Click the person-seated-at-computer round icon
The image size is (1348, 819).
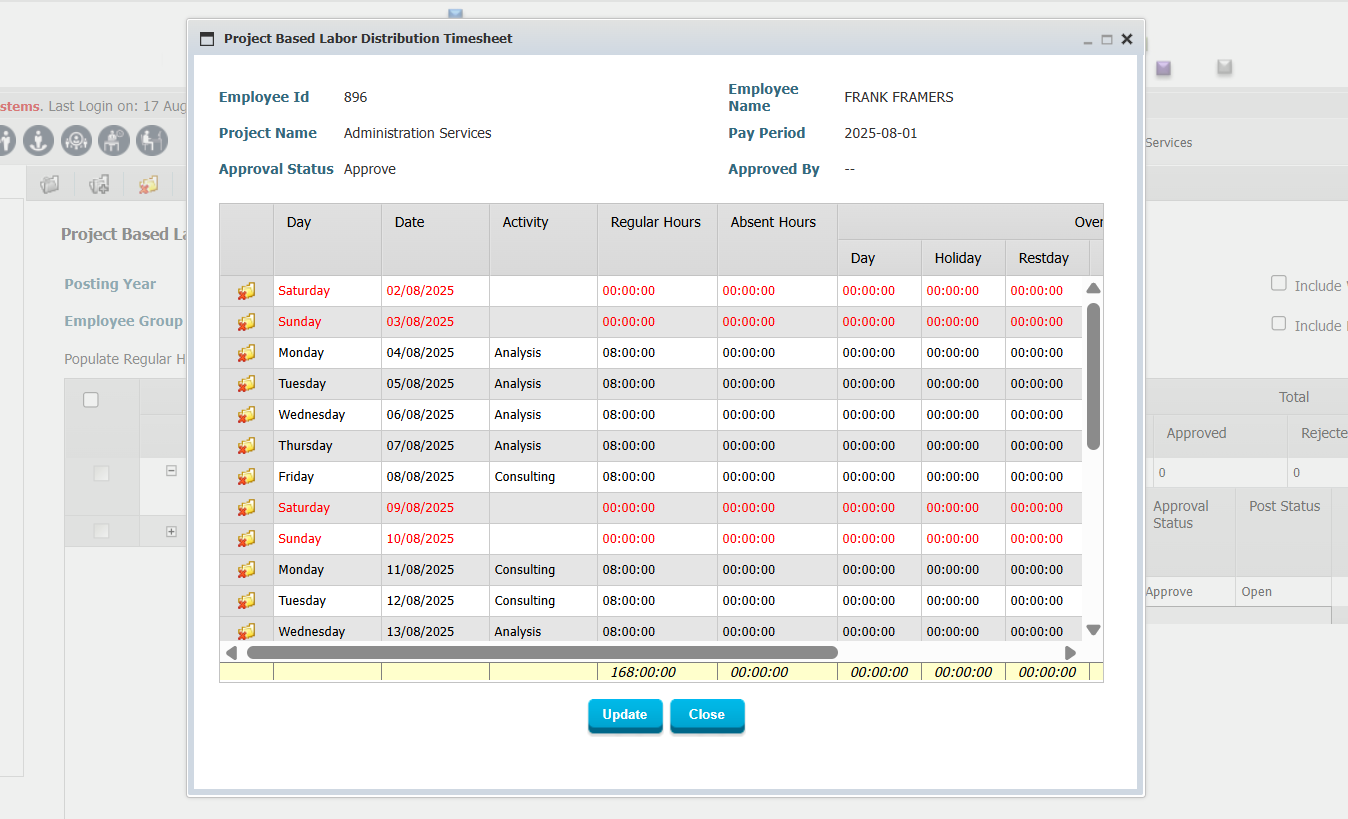(152, 141)
